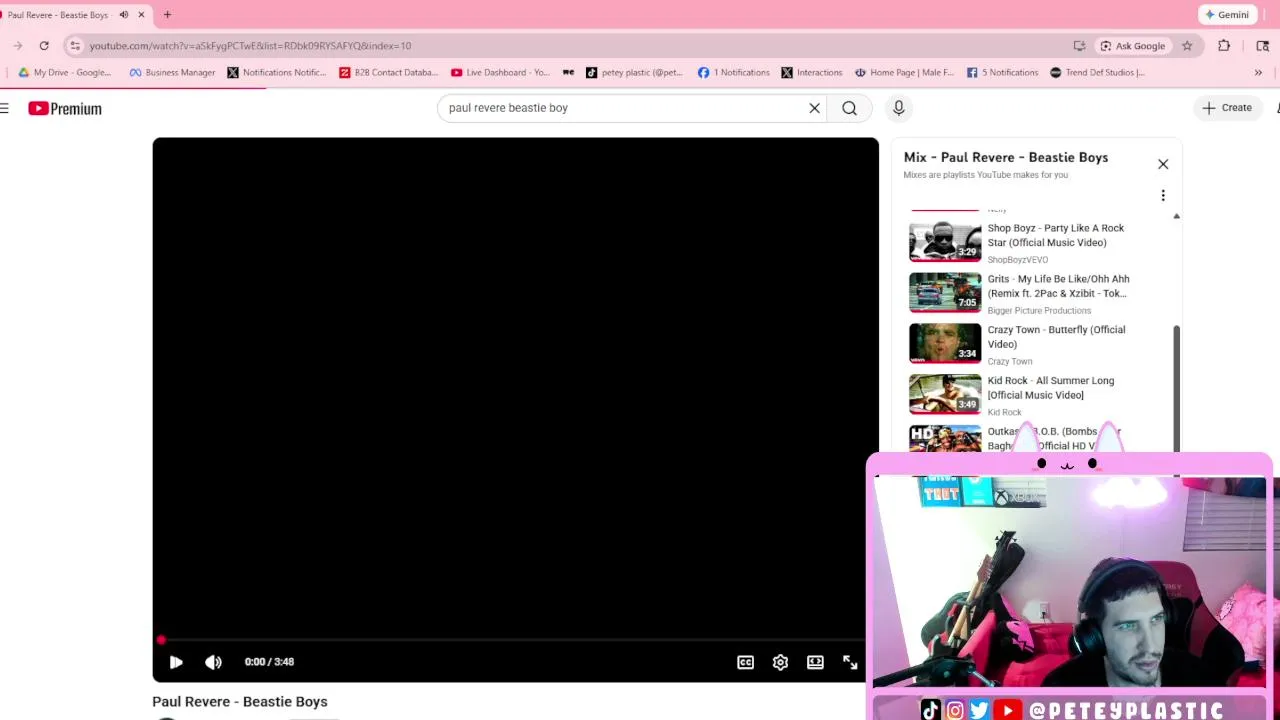Viewport: 1280px width, 720px height.
Task: Click the address bar URL
Action: 250,46
